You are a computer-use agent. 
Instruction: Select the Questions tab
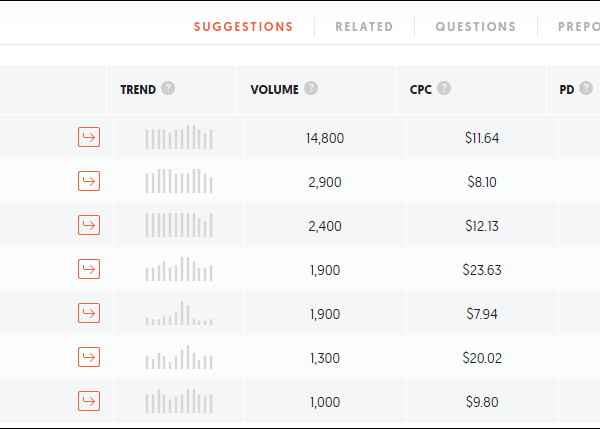[476, 27]
